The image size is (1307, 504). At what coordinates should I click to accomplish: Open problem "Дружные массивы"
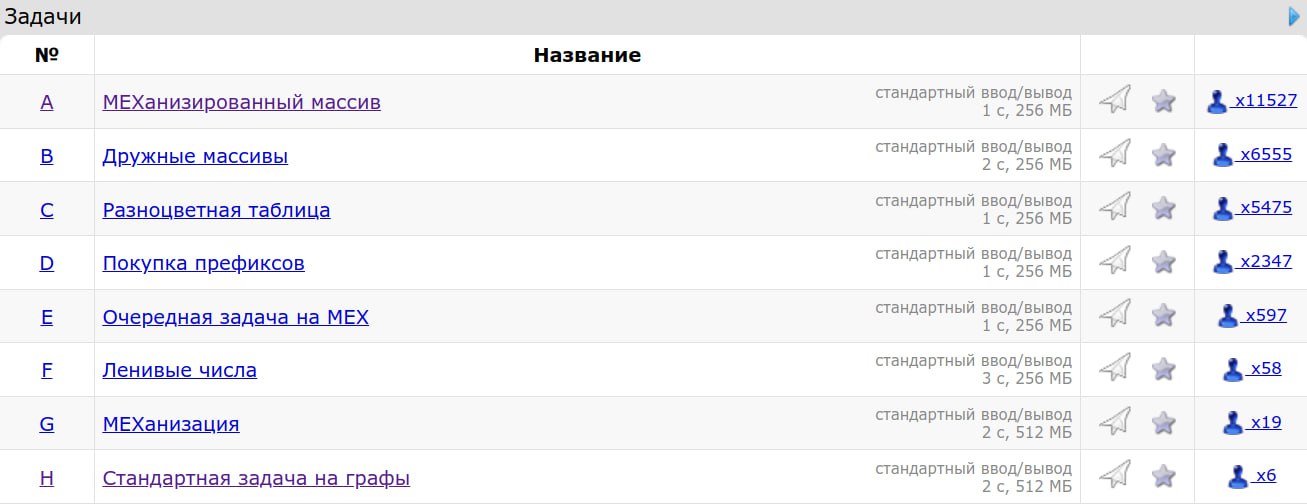click(x=195, y=156)
